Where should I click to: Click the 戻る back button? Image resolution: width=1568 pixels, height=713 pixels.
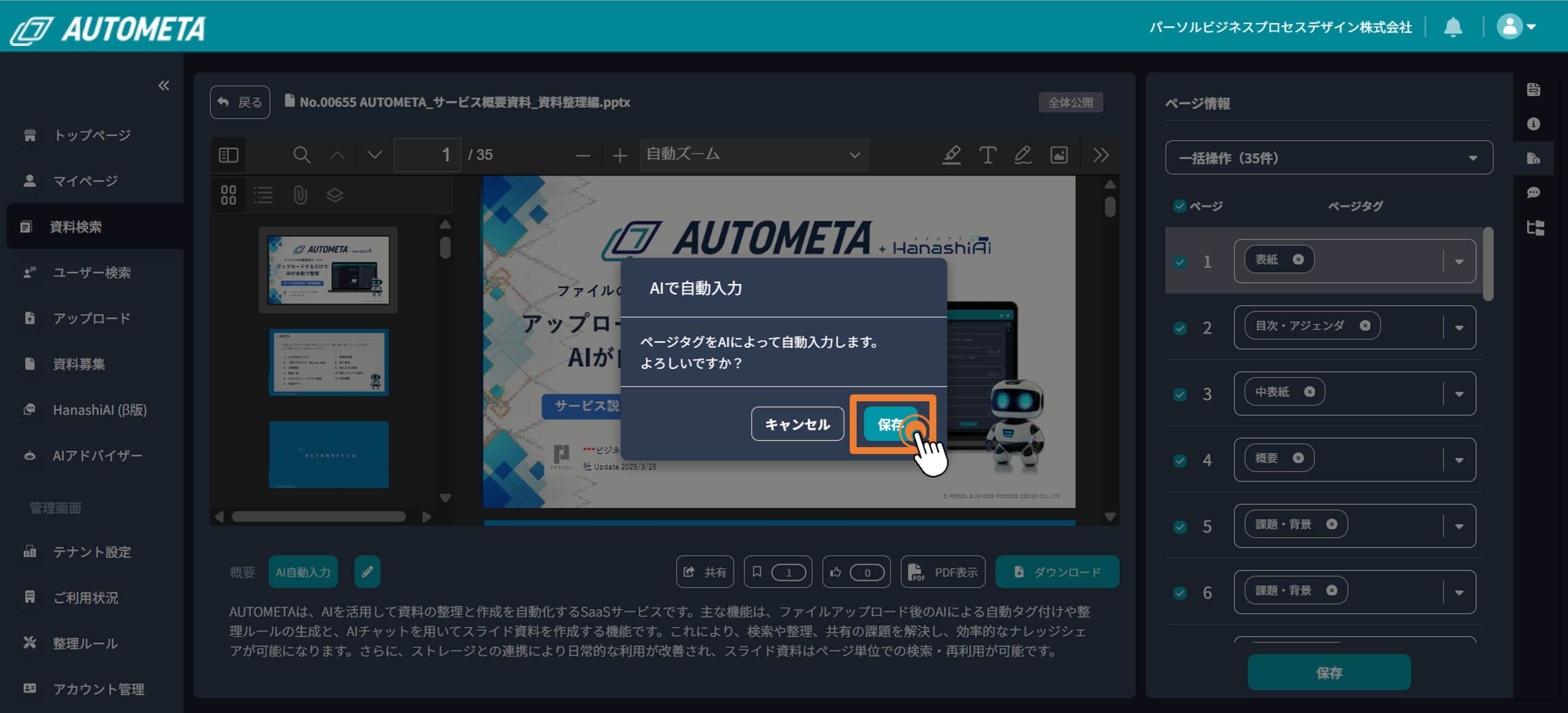coord(240,102)
